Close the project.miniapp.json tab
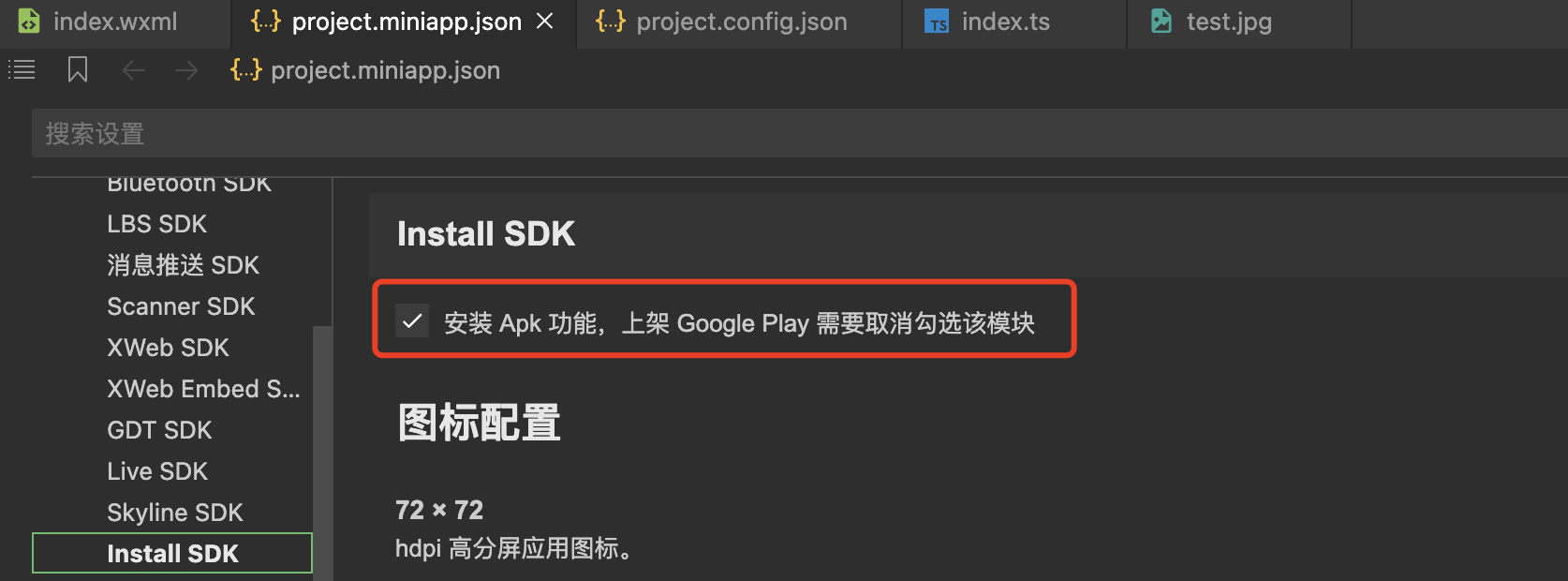Viewport: 1568px width, 581px height. [x=544, y=21]
